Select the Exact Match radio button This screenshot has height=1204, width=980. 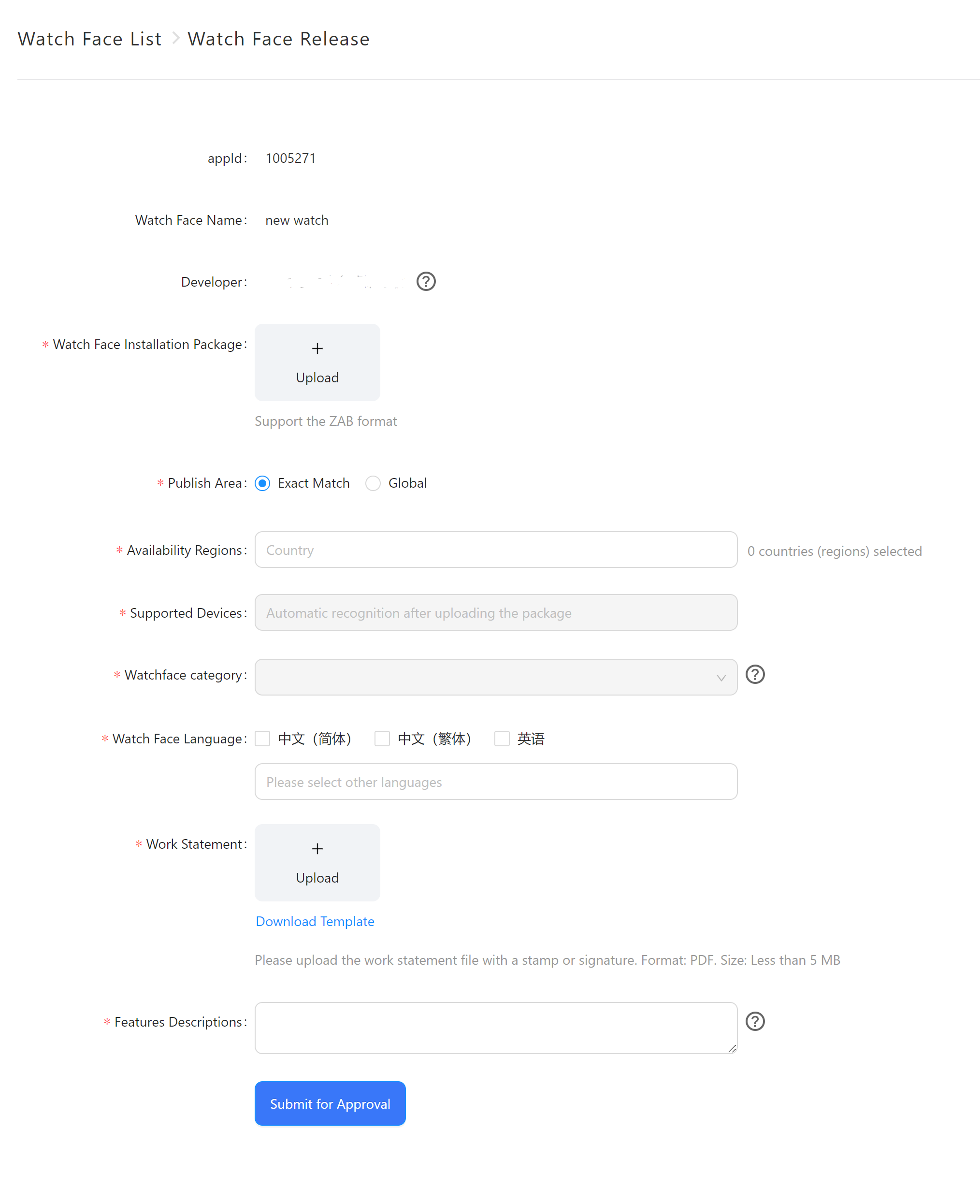point(262,483)
